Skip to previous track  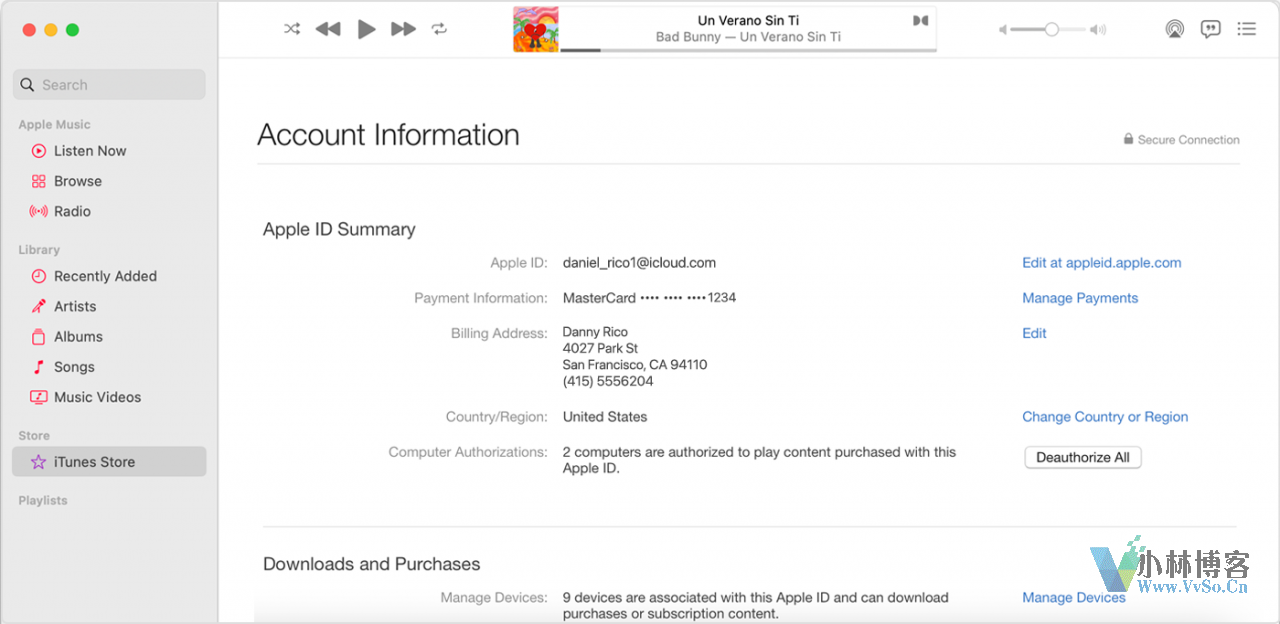coord(328,29)
